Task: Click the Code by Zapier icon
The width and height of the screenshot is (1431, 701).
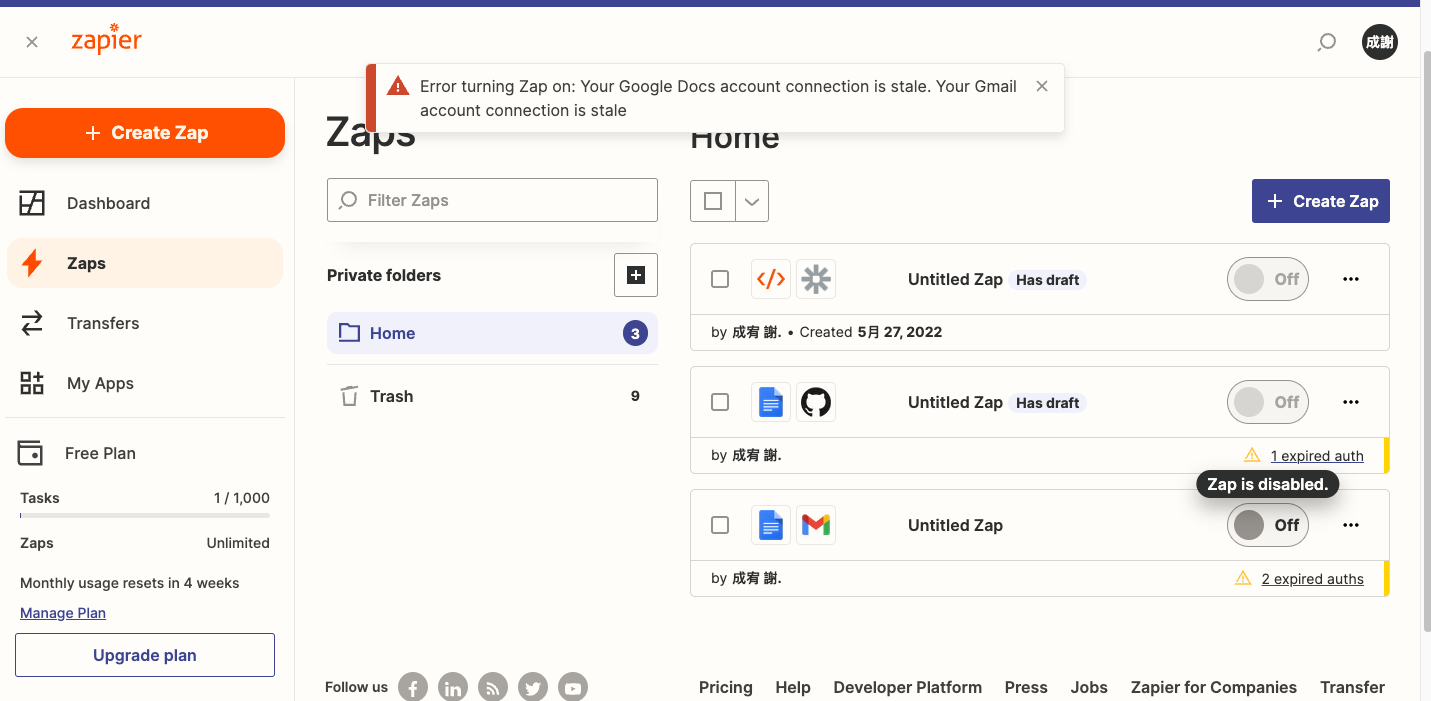Action: 771,279
